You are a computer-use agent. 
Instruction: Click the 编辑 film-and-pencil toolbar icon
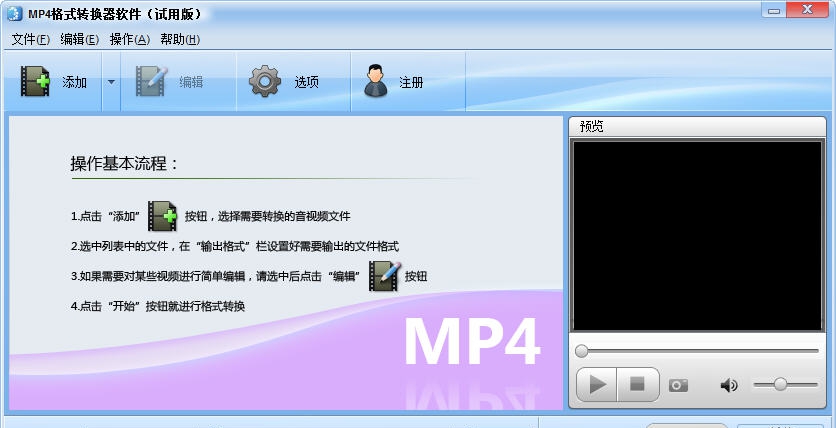coord(151,82)
